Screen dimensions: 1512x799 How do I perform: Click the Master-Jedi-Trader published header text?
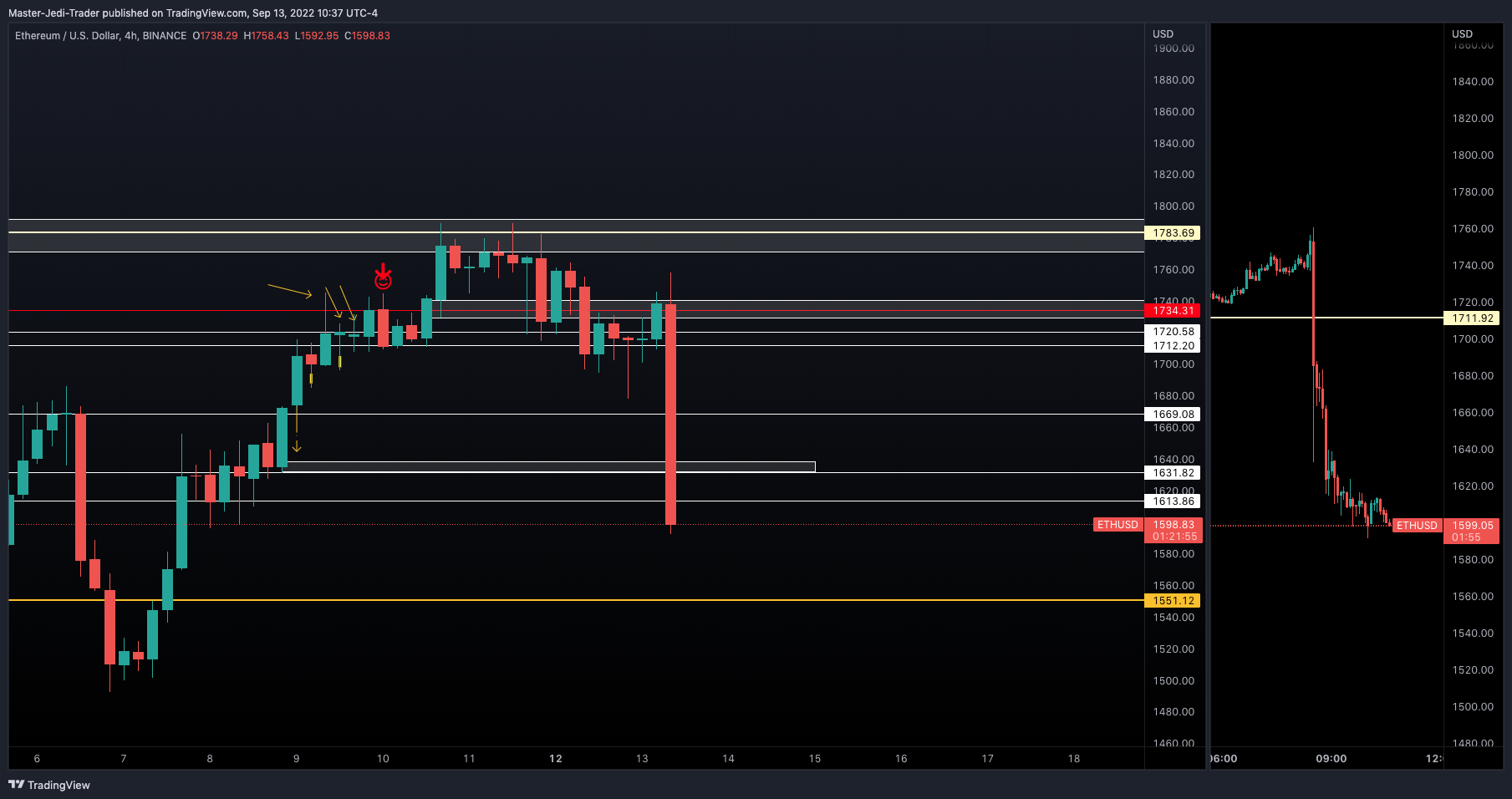coord(192,13)
